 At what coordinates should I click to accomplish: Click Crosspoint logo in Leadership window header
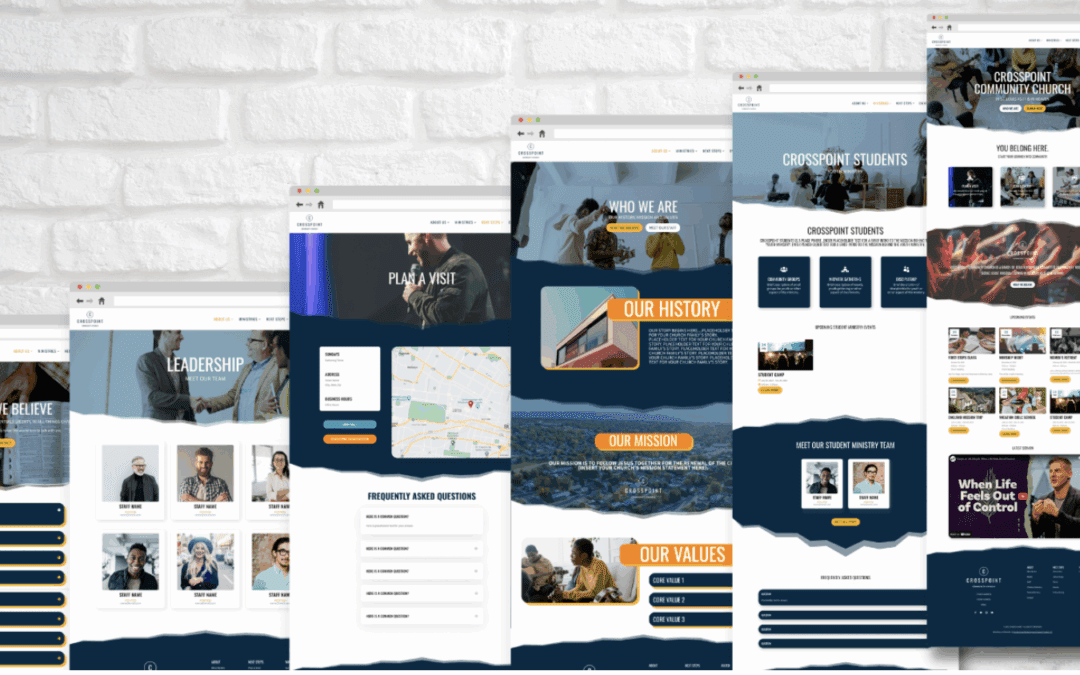click(90, 318)
